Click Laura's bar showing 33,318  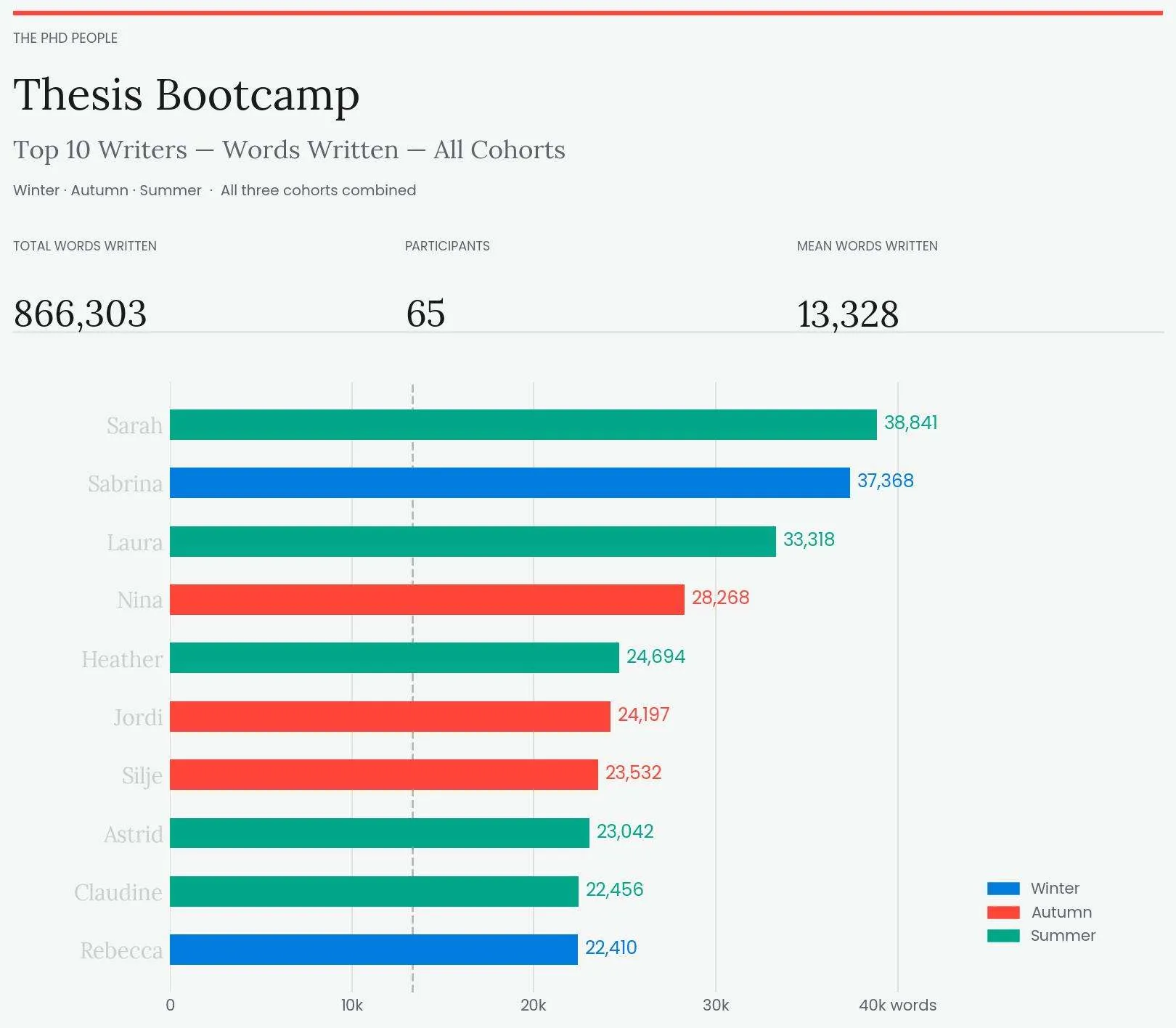[x=473, y=542]
